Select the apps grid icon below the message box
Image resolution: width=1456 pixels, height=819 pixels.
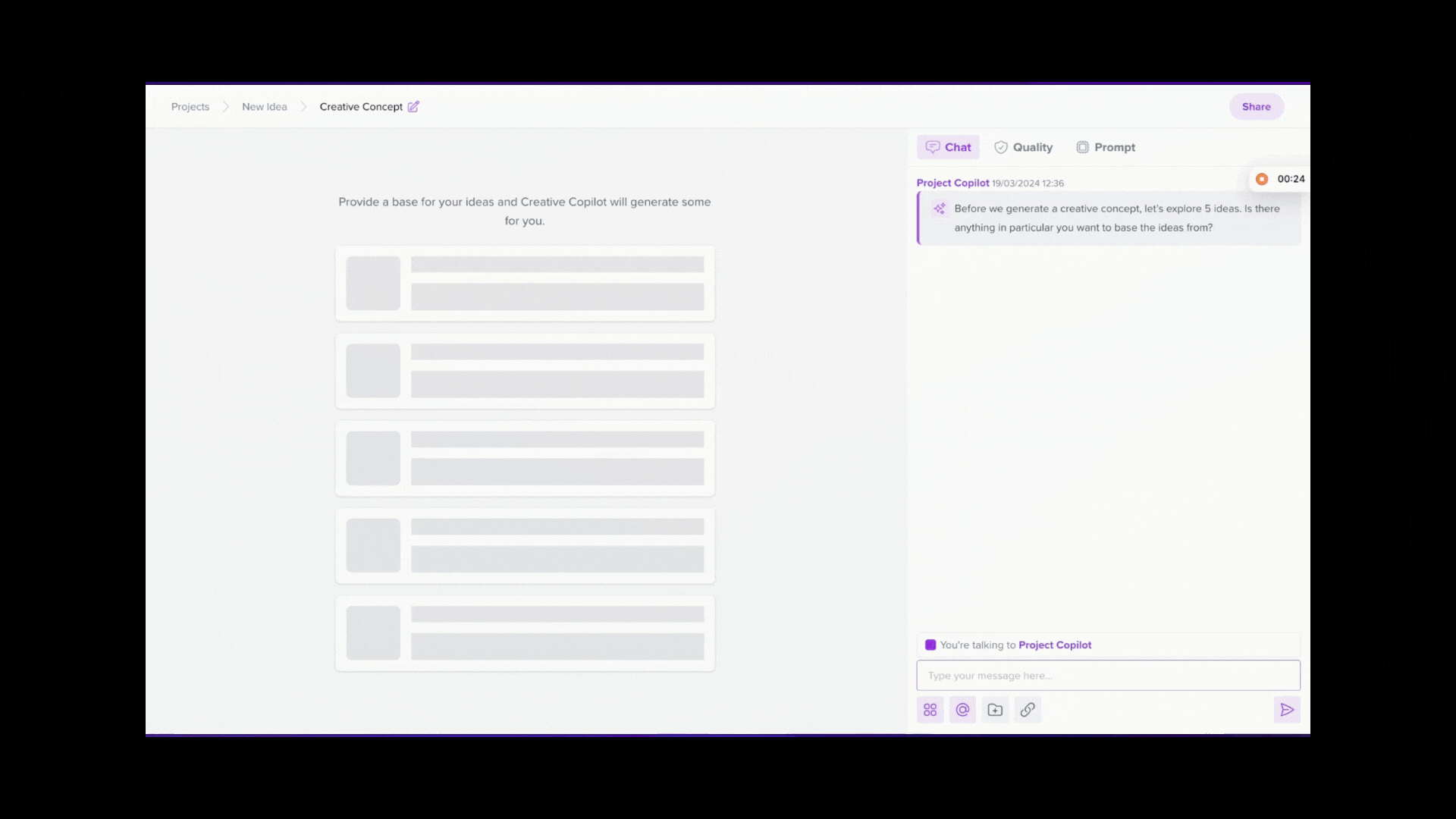click(930, 709)
